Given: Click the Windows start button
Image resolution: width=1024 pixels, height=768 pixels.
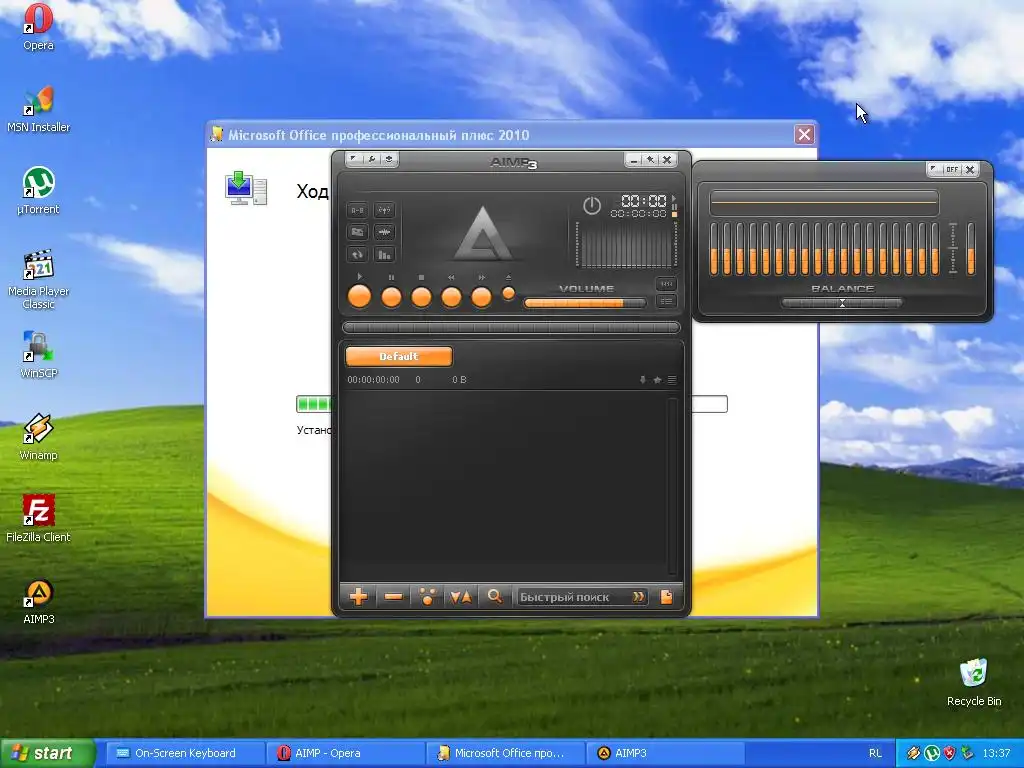Looking at the screenshot, I should click(48, 753).
